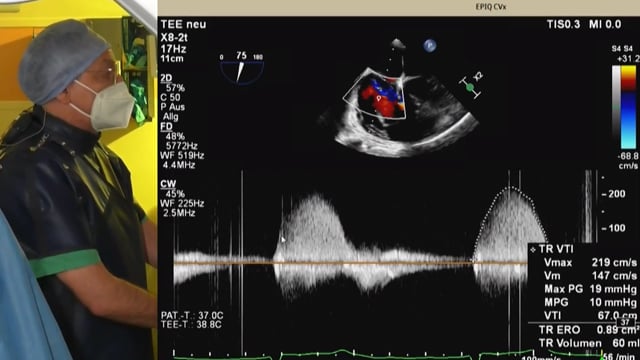The width and height of the screenshot is (640, 360).
Task: Click the C 50 compression setting
Action: [171, 97]
